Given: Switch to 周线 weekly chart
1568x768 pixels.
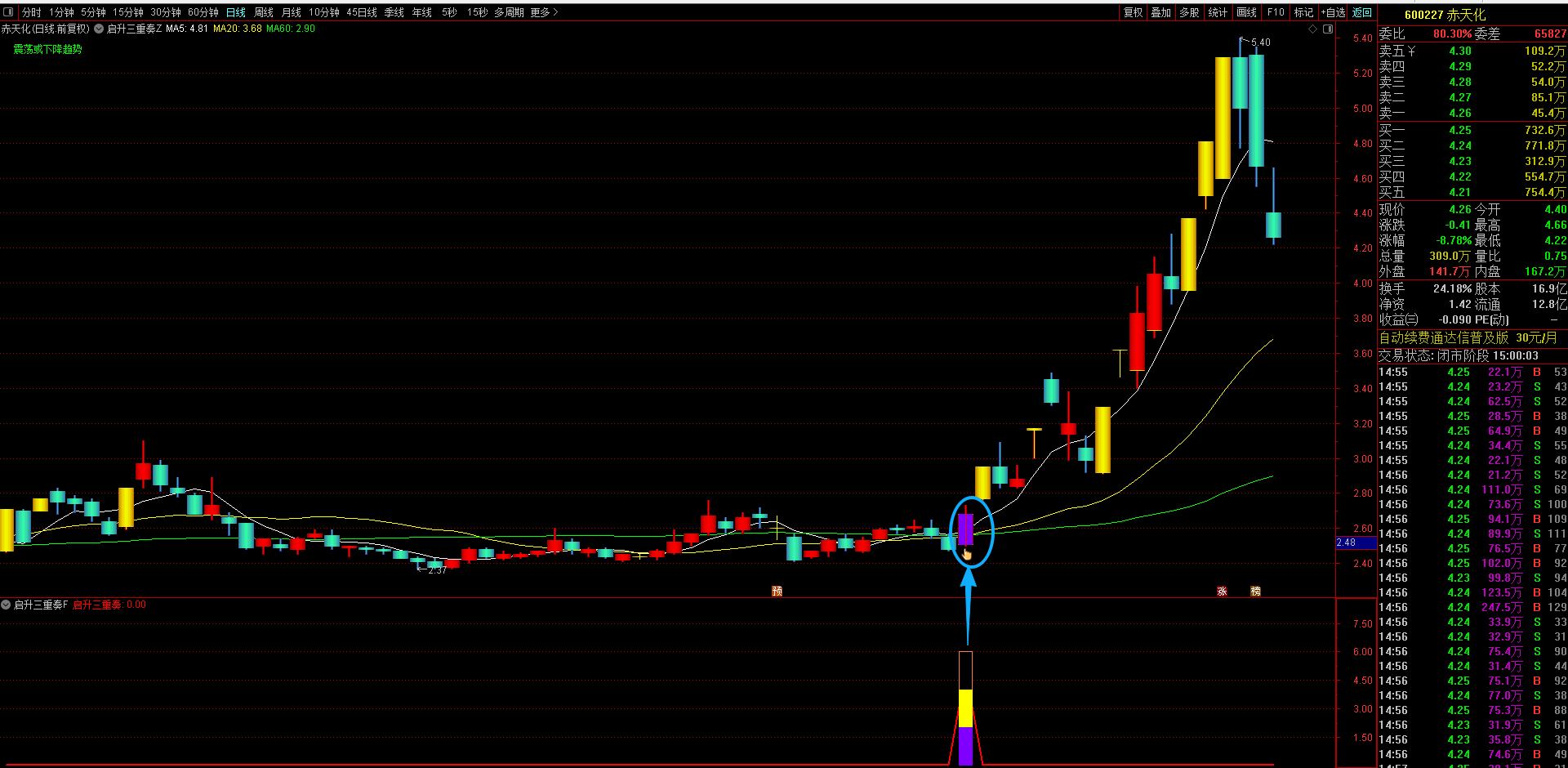Looking at the screenshot, I should point(264,12).
